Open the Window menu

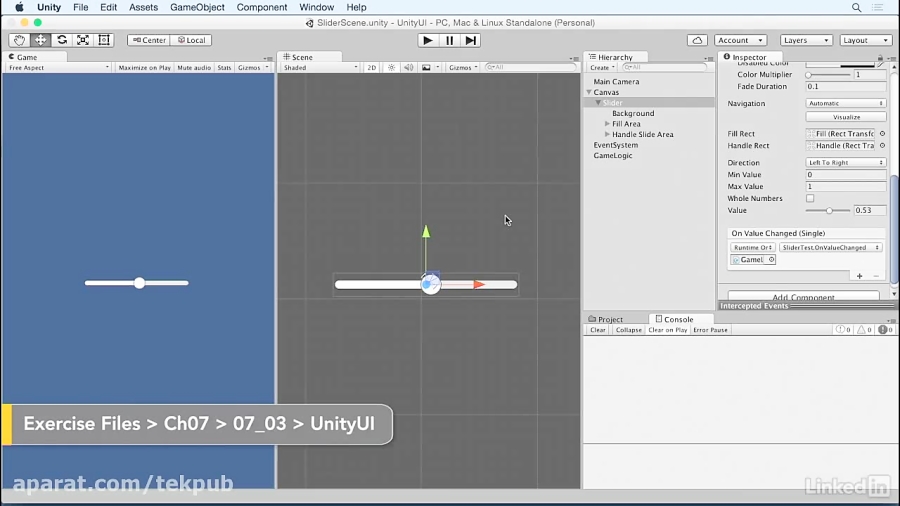click(316, 7)
